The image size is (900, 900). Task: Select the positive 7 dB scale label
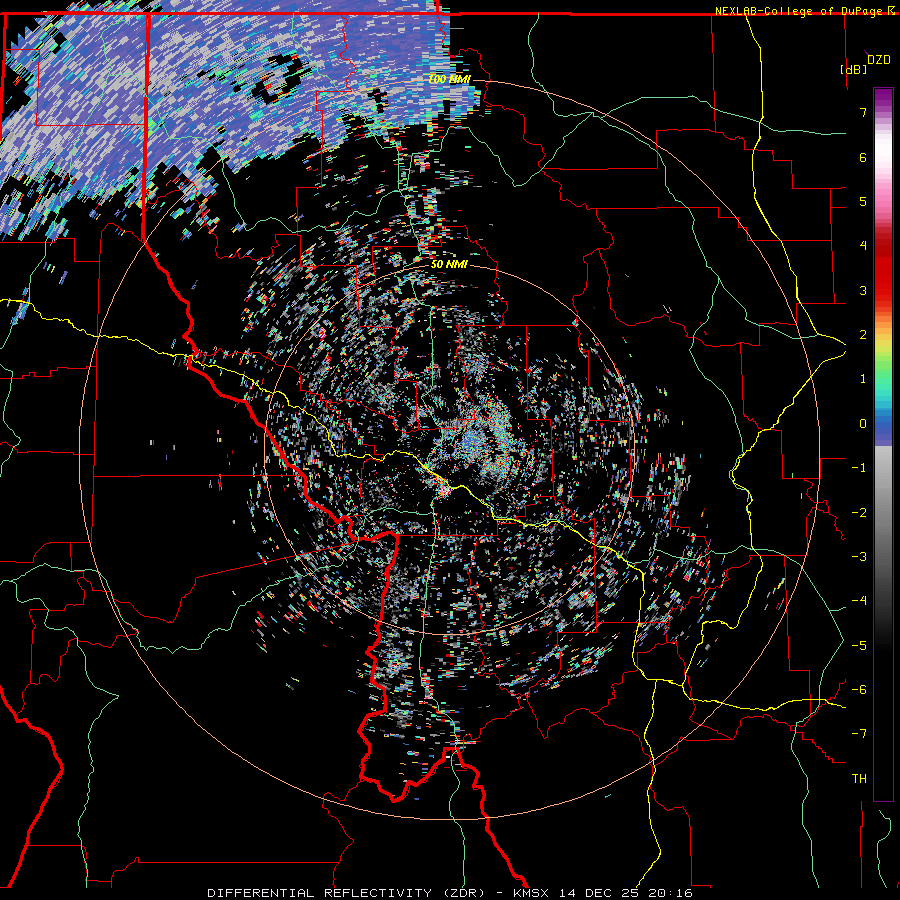pyautogui.click(x=863, y=112)
